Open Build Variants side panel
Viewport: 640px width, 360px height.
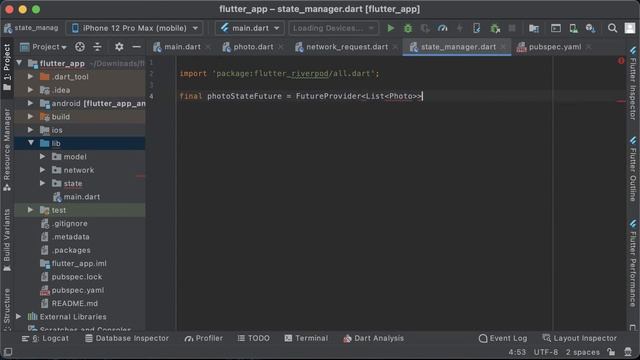click(7, 240)
